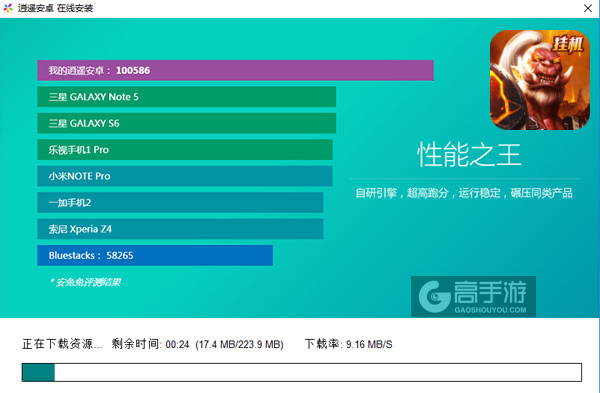Screen dimensions: 600x393
Task: Click the colorful installer logo in title bar
Action: click(x=8, y=8)
